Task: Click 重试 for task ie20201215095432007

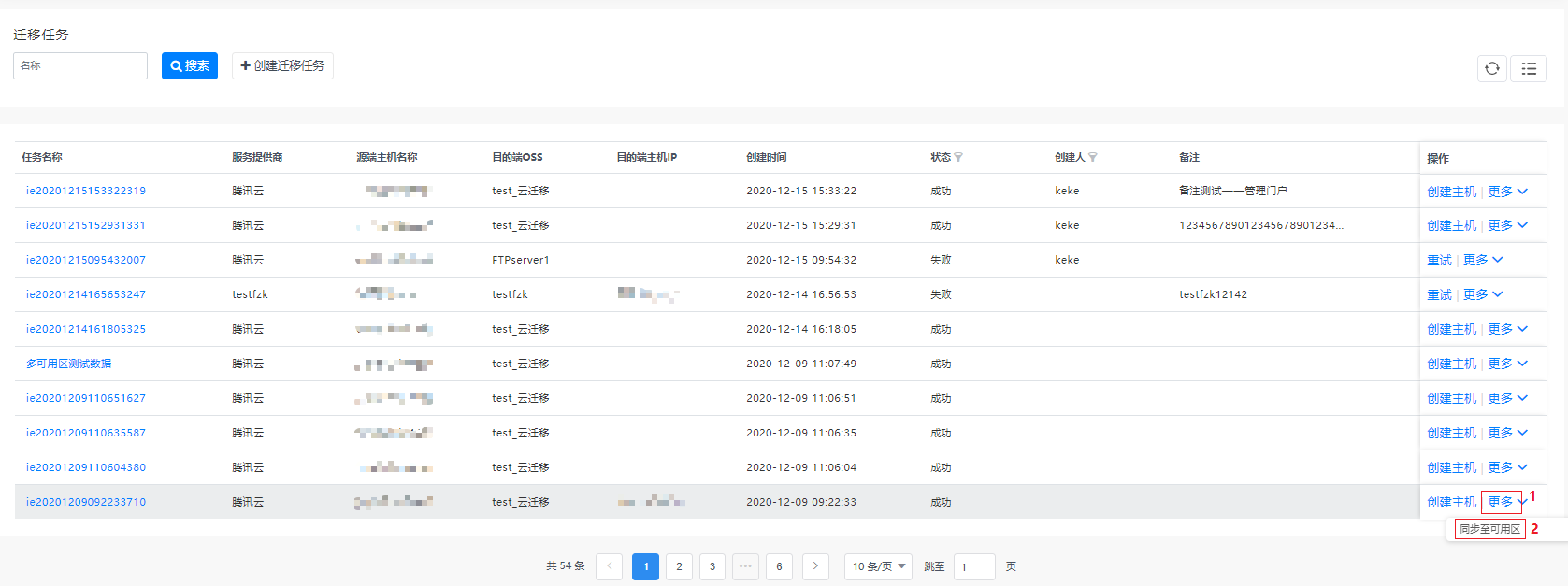Action: pos(1439,260)
